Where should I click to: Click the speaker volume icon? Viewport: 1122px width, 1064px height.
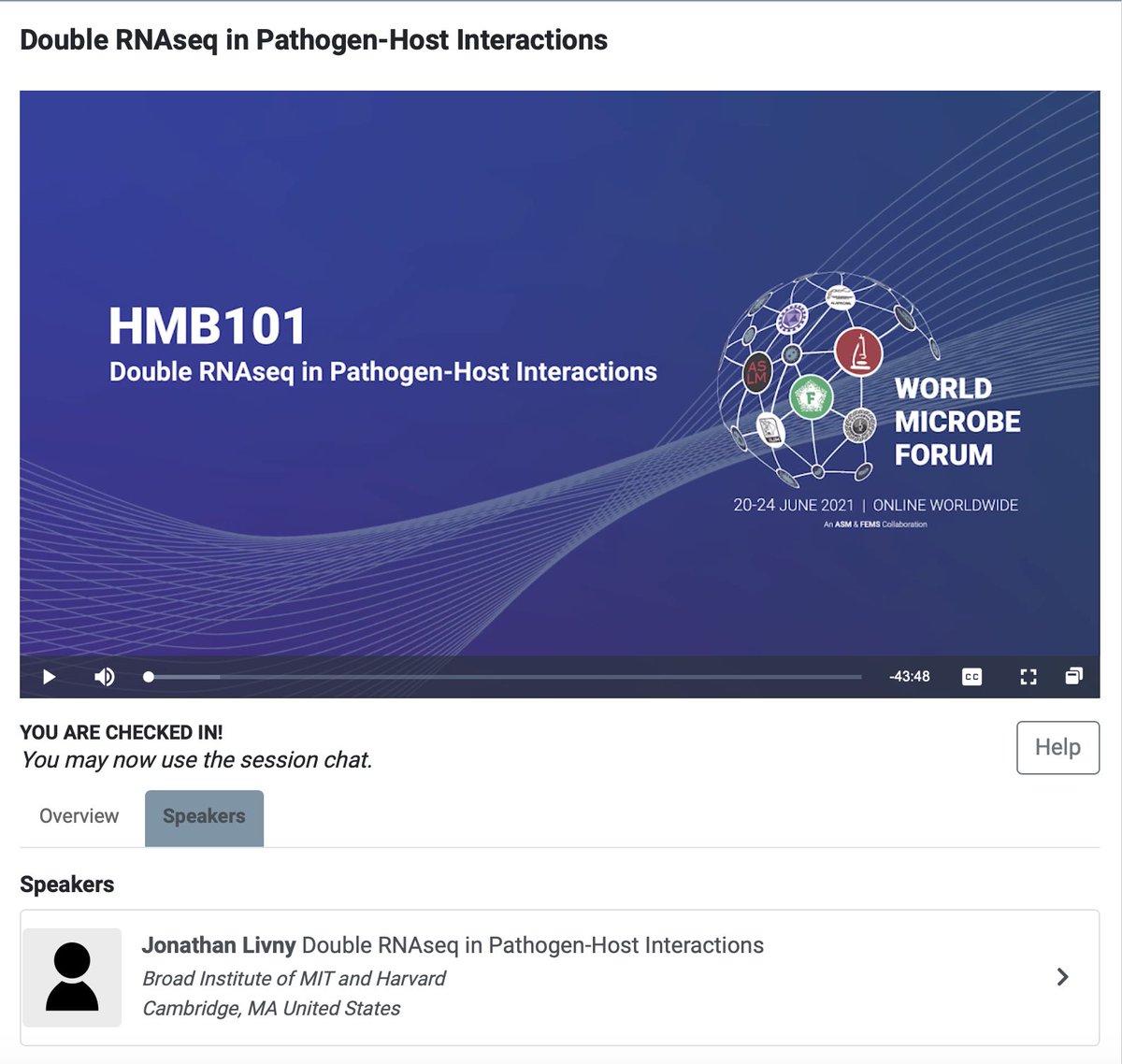tap(105, 676)
